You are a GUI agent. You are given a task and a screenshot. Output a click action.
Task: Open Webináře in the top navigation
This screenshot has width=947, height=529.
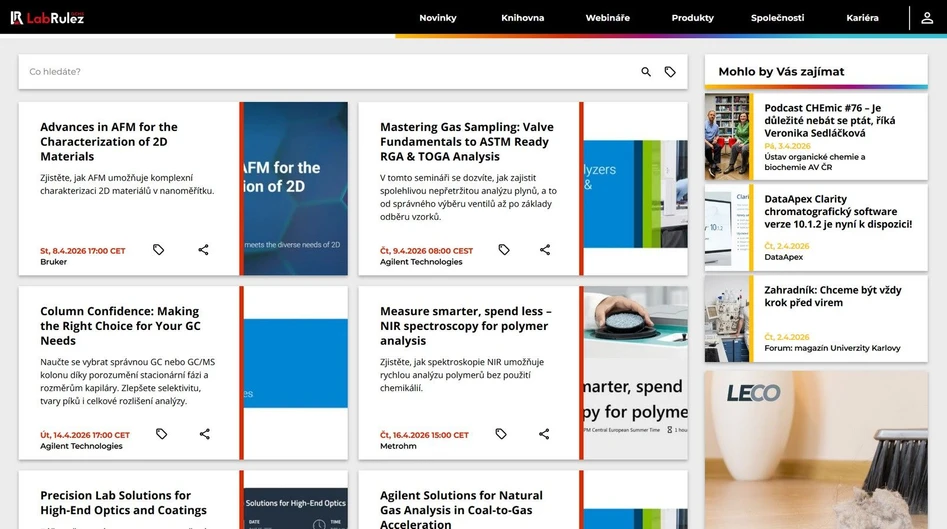607,18
